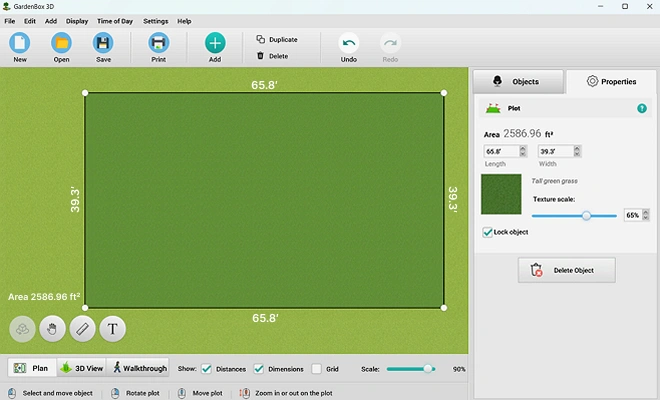Select the ruler measuring tool
This screenshot has height=400, width=660.
point(82,329)
